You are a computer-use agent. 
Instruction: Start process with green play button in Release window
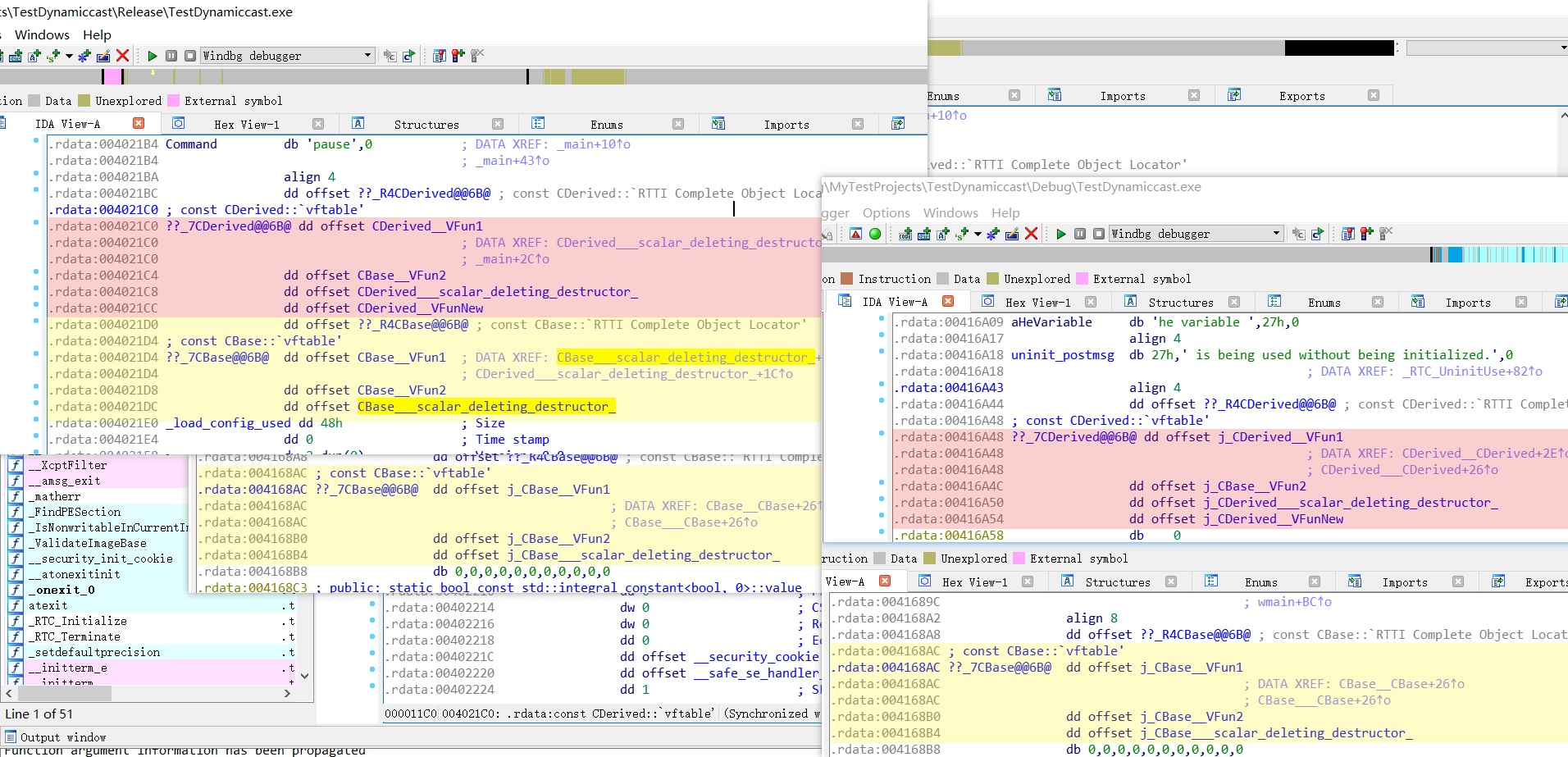(x=153, y=56)
